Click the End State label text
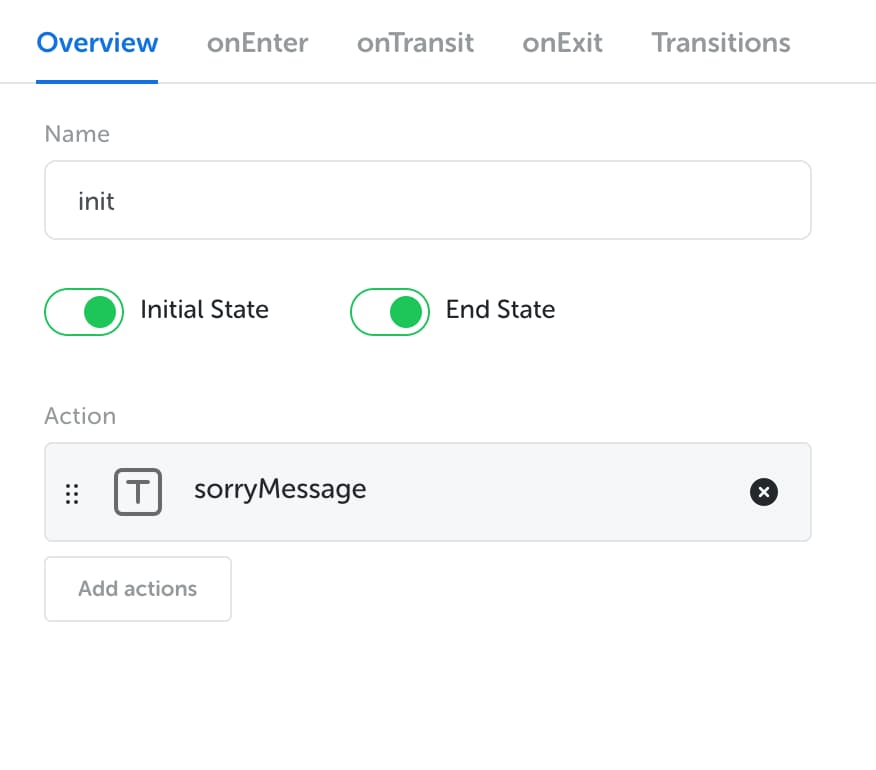876x770 pixels. pos(500,310)
